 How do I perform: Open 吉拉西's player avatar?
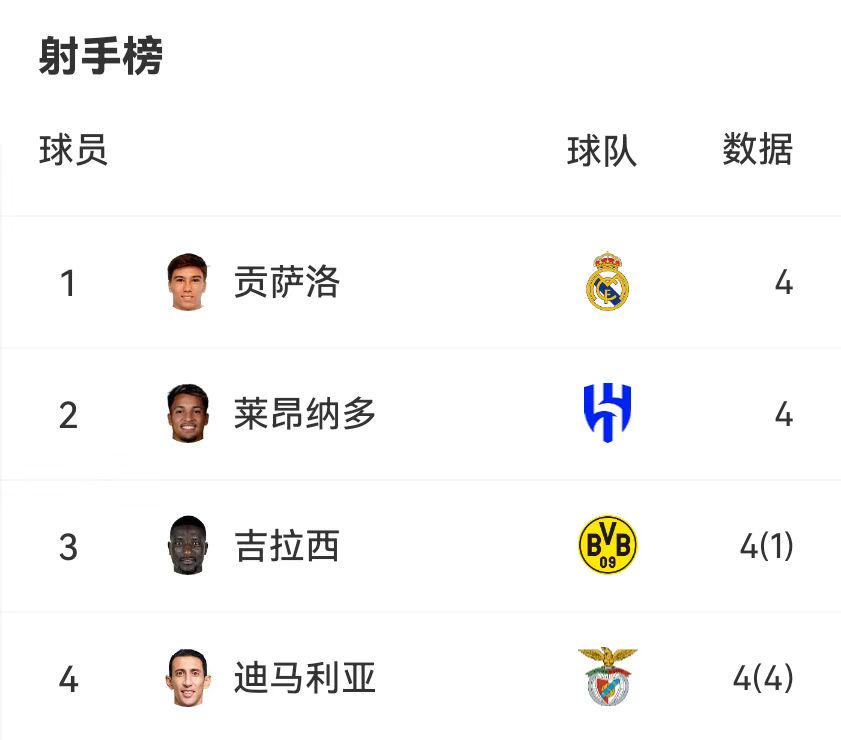click(x=188, y=546)
